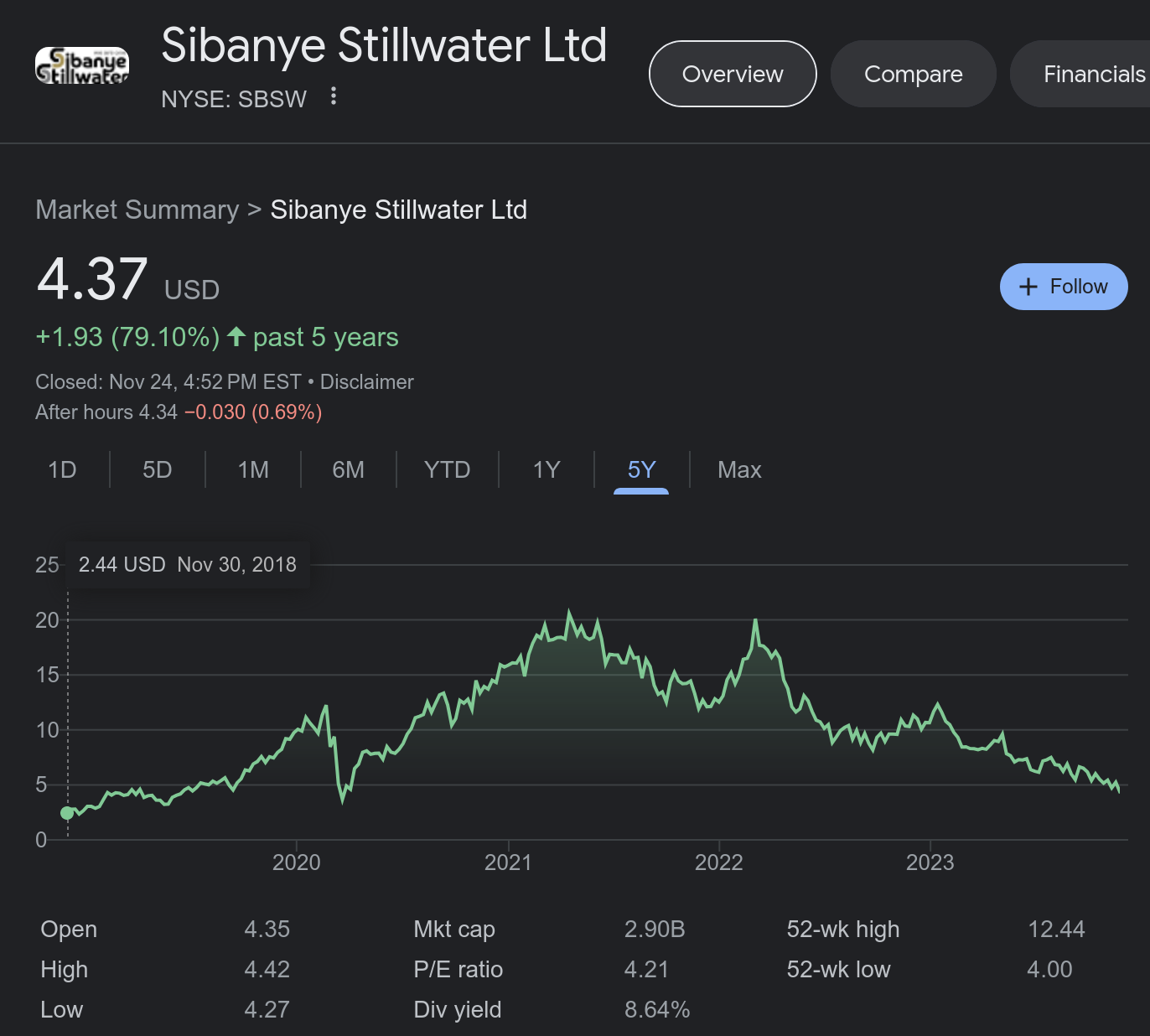Click the Sibanye Stillwater company logo
Viewport: 1150px width, 1036px height.
coord(82,66)
